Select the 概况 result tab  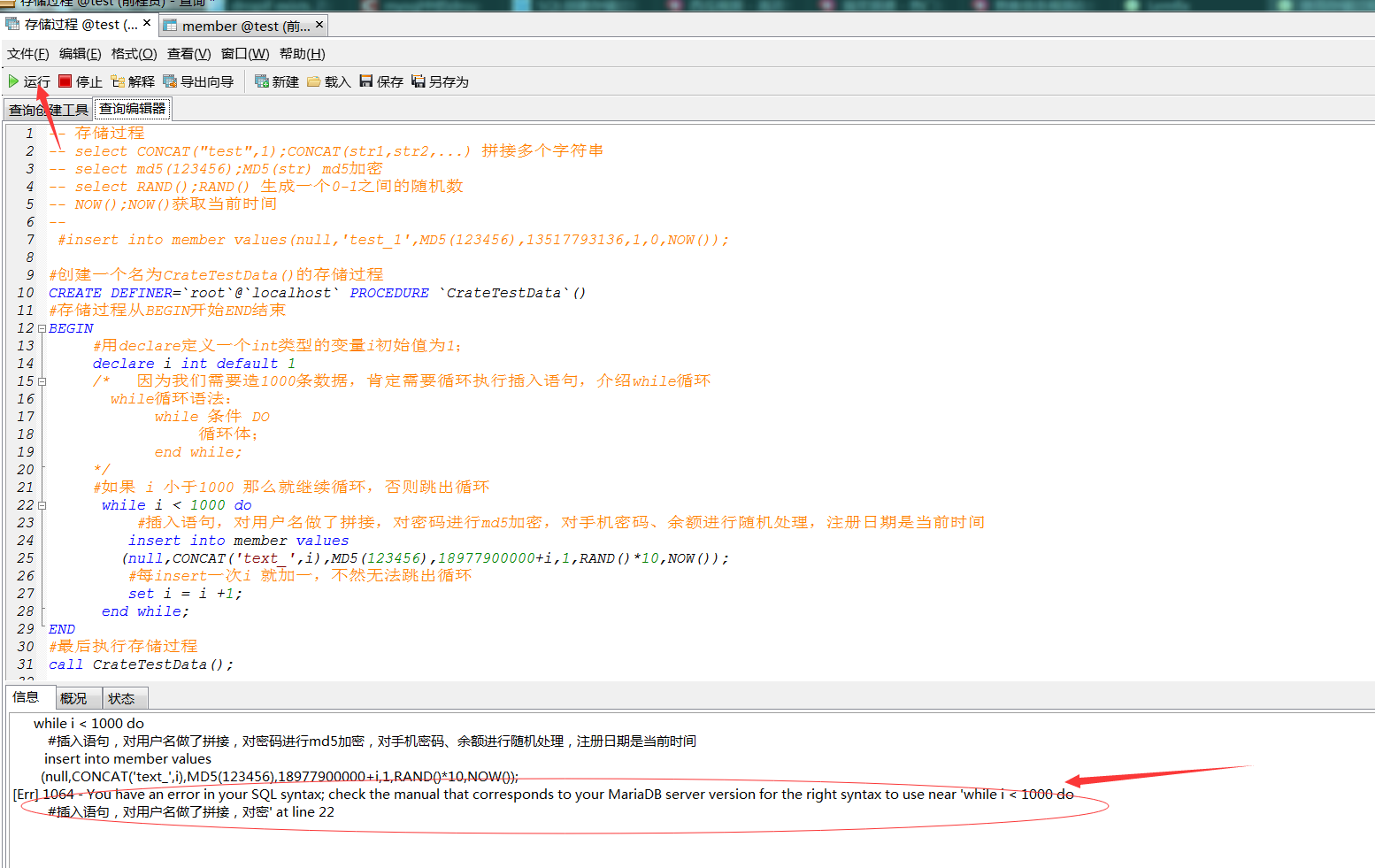(73, 698)
